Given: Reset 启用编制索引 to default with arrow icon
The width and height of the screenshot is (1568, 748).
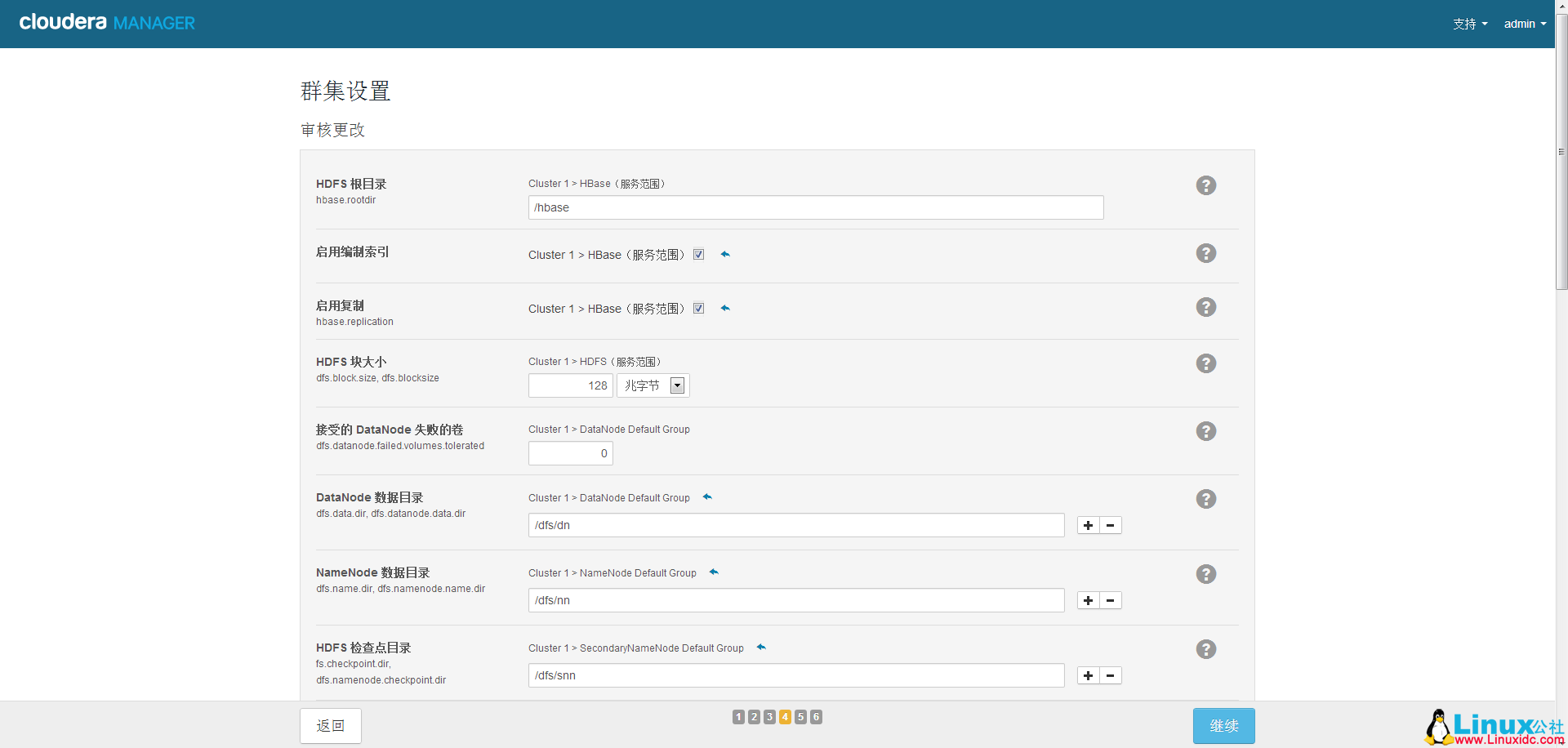Looking at the screenshot, I should click(x=725, y=255).
